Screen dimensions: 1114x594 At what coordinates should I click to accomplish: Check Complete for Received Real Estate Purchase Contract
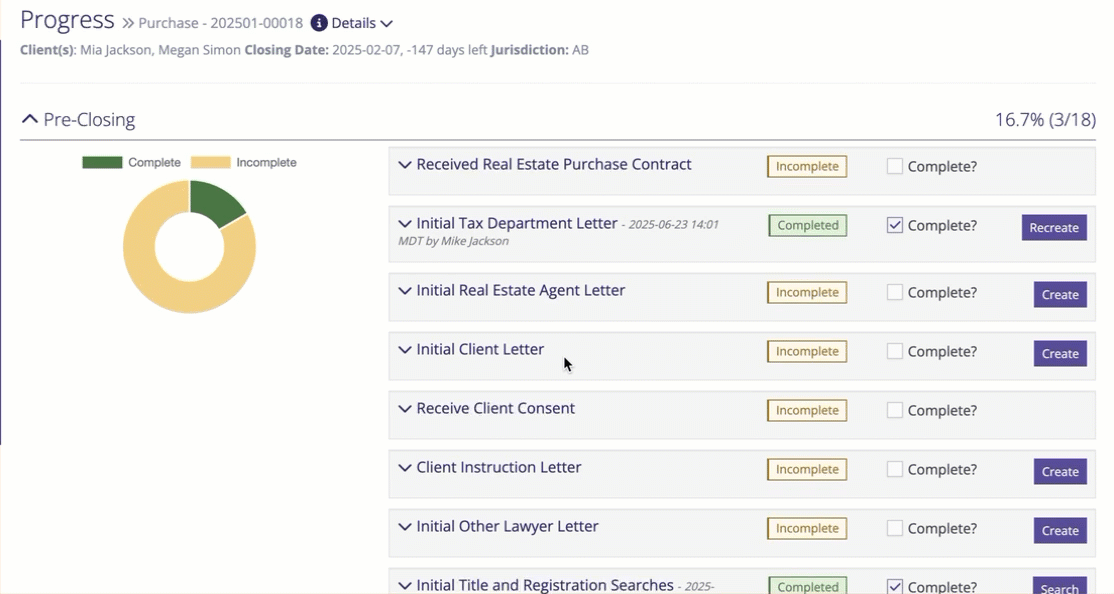pyautogui.click(x=895, y=167)
